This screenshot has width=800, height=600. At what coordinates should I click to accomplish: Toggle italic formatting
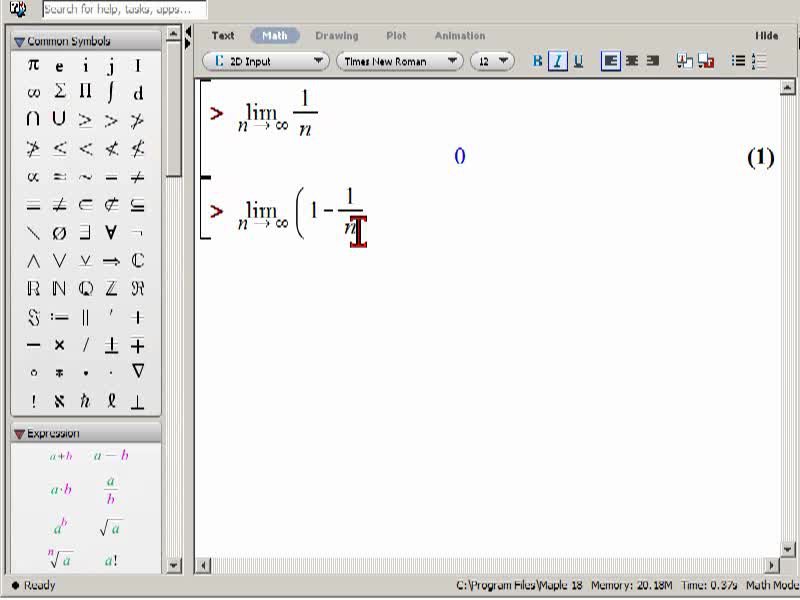point(558,61)
